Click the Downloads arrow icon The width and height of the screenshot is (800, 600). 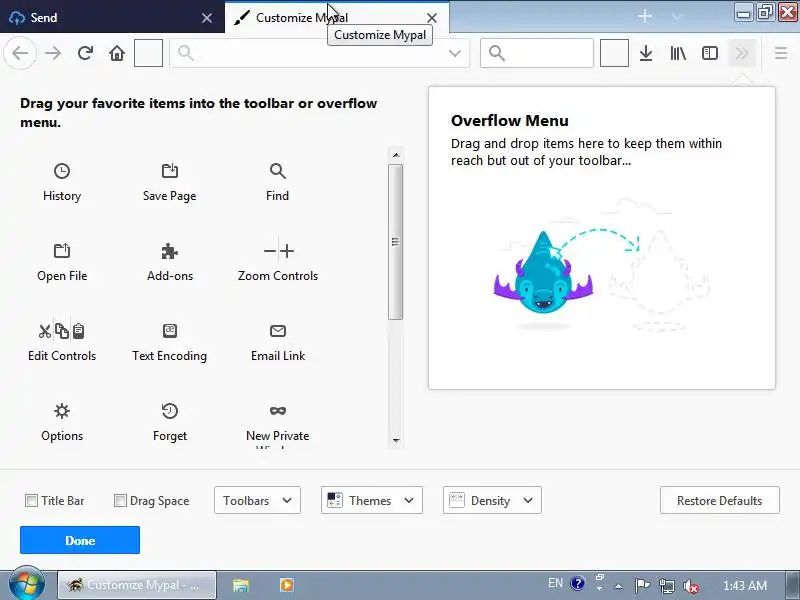pyautogui.click(x=646, y=53)
